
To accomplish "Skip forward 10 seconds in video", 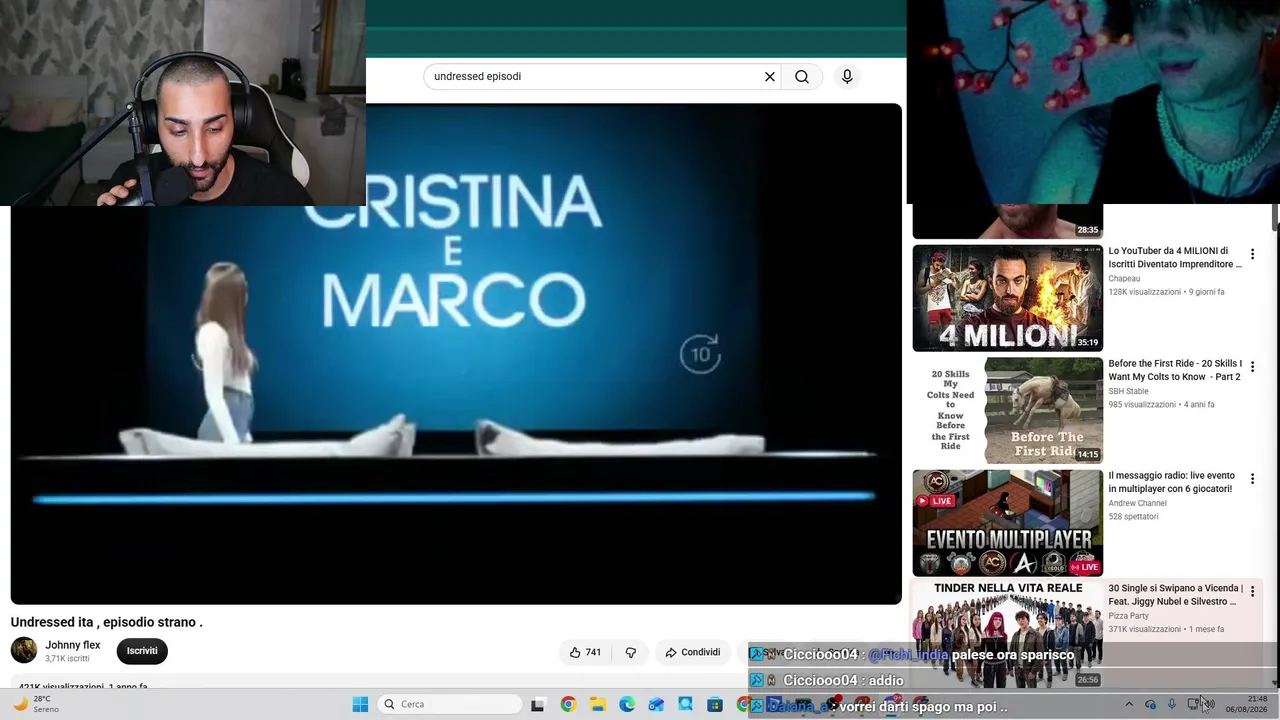I will 700,353.
